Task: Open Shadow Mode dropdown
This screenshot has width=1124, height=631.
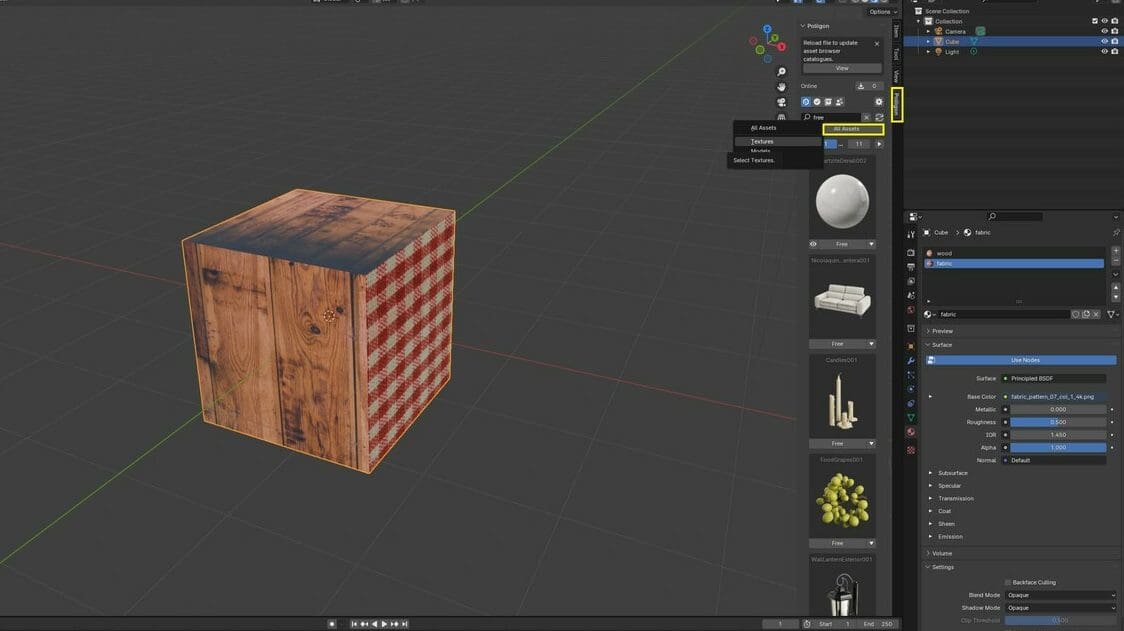Action: point(1060,608)
